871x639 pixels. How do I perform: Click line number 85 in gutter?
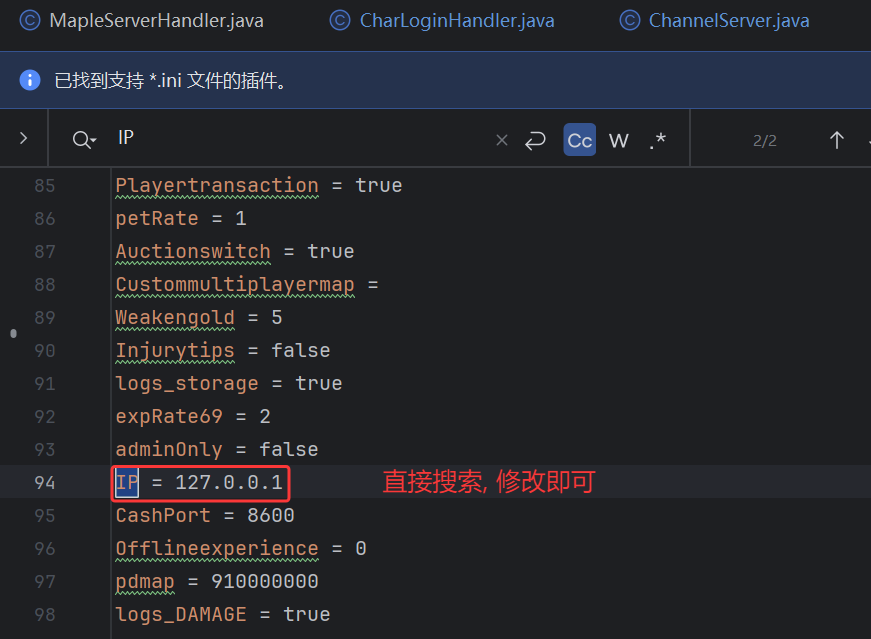44,186
